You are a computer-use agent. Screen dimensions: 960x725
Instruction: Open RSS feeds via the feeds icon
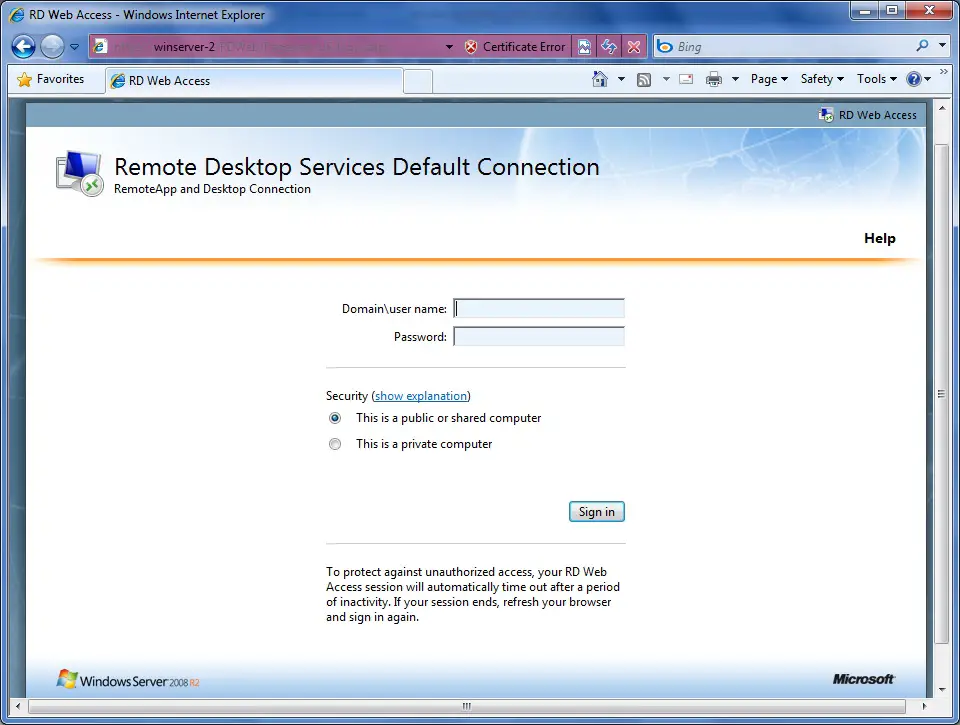point(643,78)
